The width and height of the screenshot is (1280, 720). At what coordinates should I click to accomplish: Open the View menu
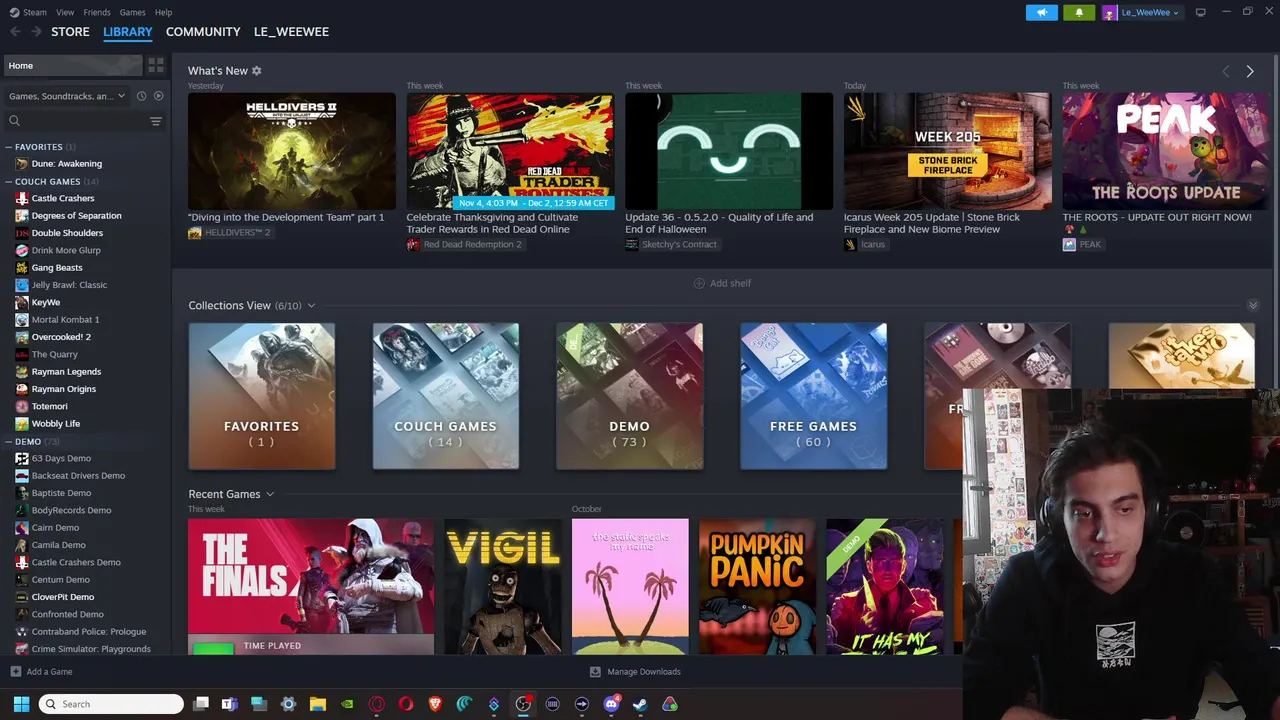65,12
